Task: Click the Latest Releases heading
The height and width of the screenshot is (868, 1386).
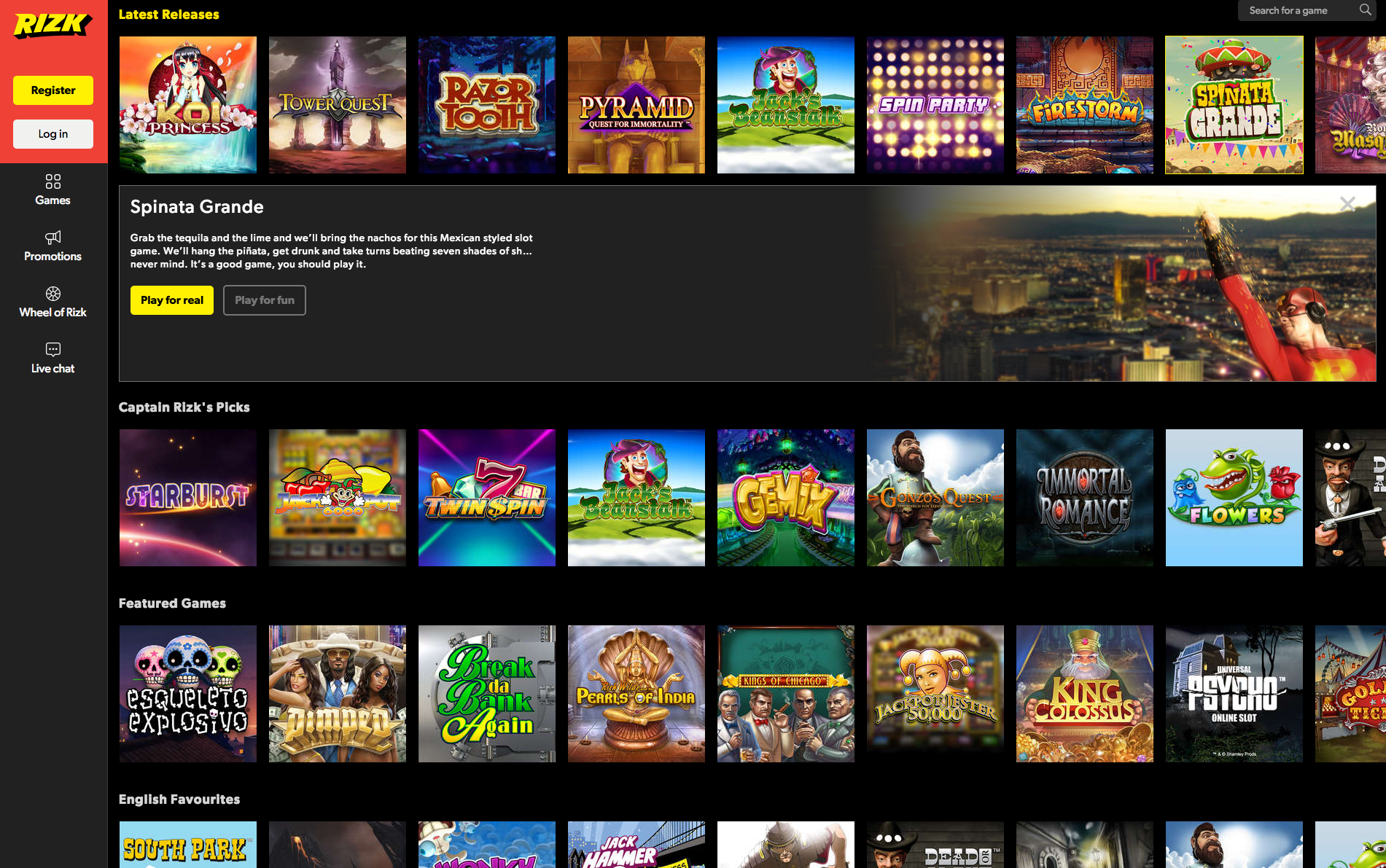Action: coord(168,15)
